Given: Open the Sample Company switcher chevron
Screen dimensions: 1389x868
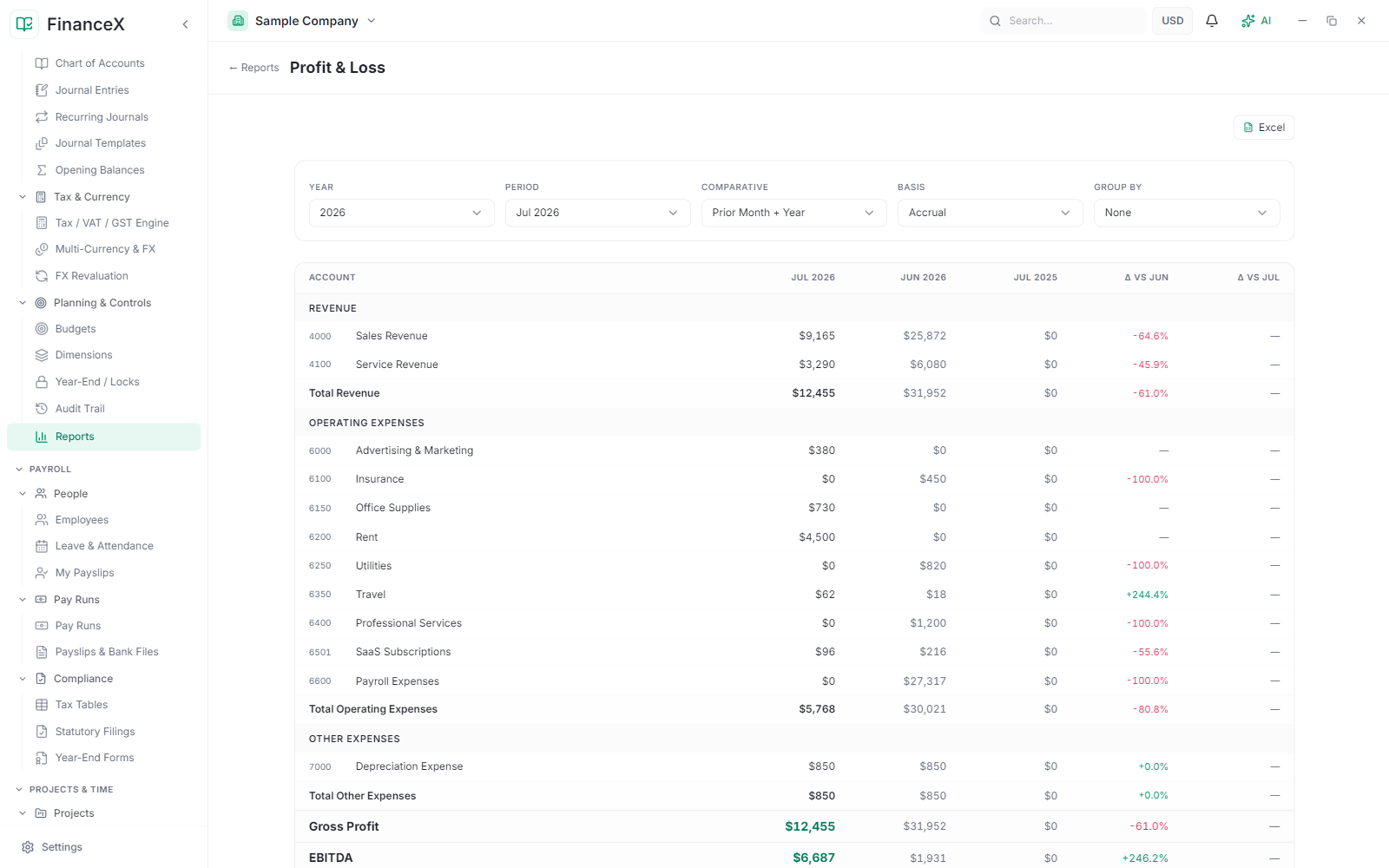Looking at the screenshot, I should [x=372, y=21].
